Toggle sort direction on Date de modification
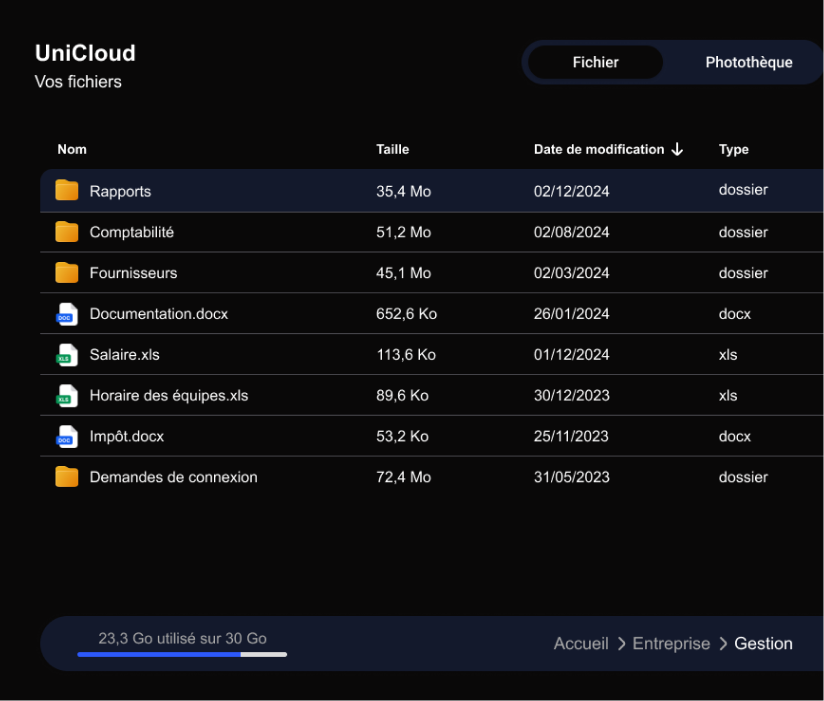Viewport: 824px width, 701px height. click(x=678, y=148)
